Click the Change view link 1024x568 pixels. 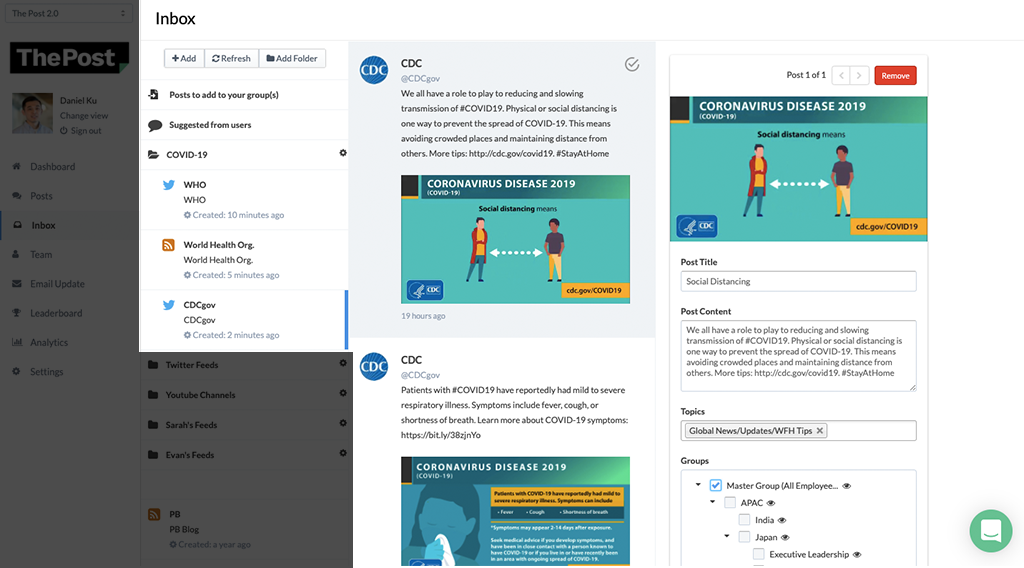[x=84, y=116]
